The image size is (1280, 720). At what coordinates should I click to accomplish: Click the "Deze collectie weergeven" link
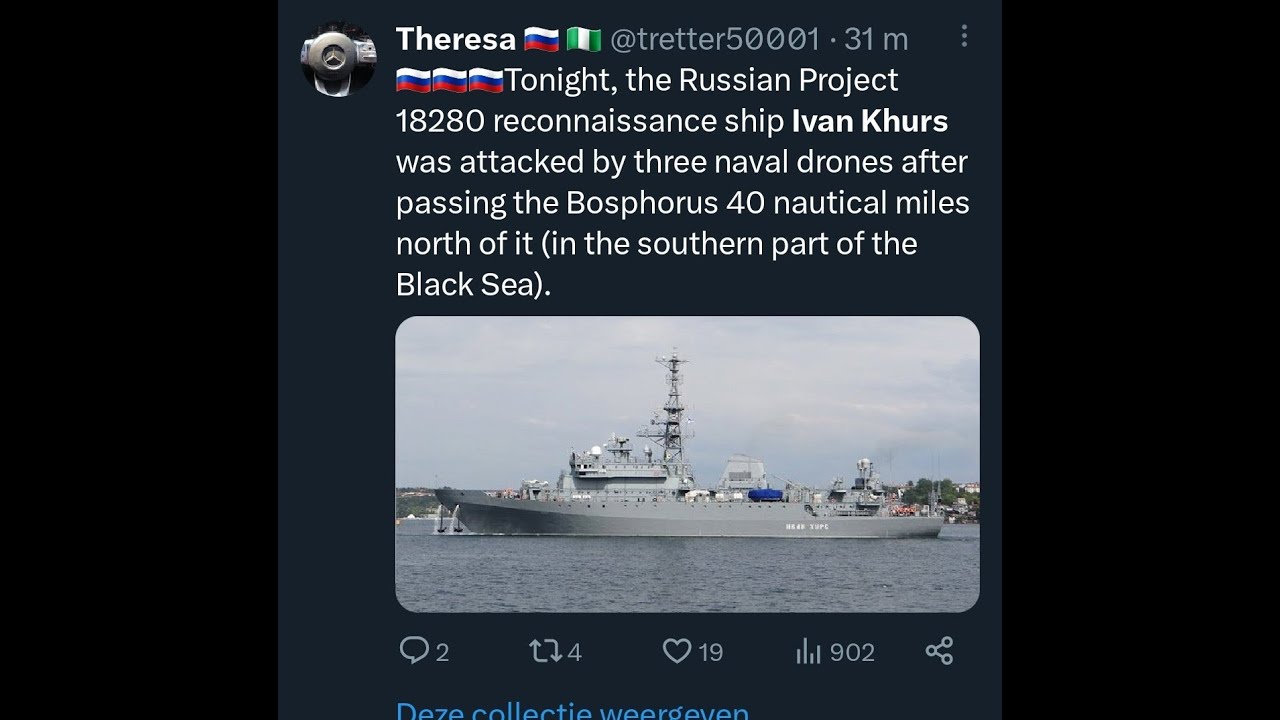[x=572, y=710]
